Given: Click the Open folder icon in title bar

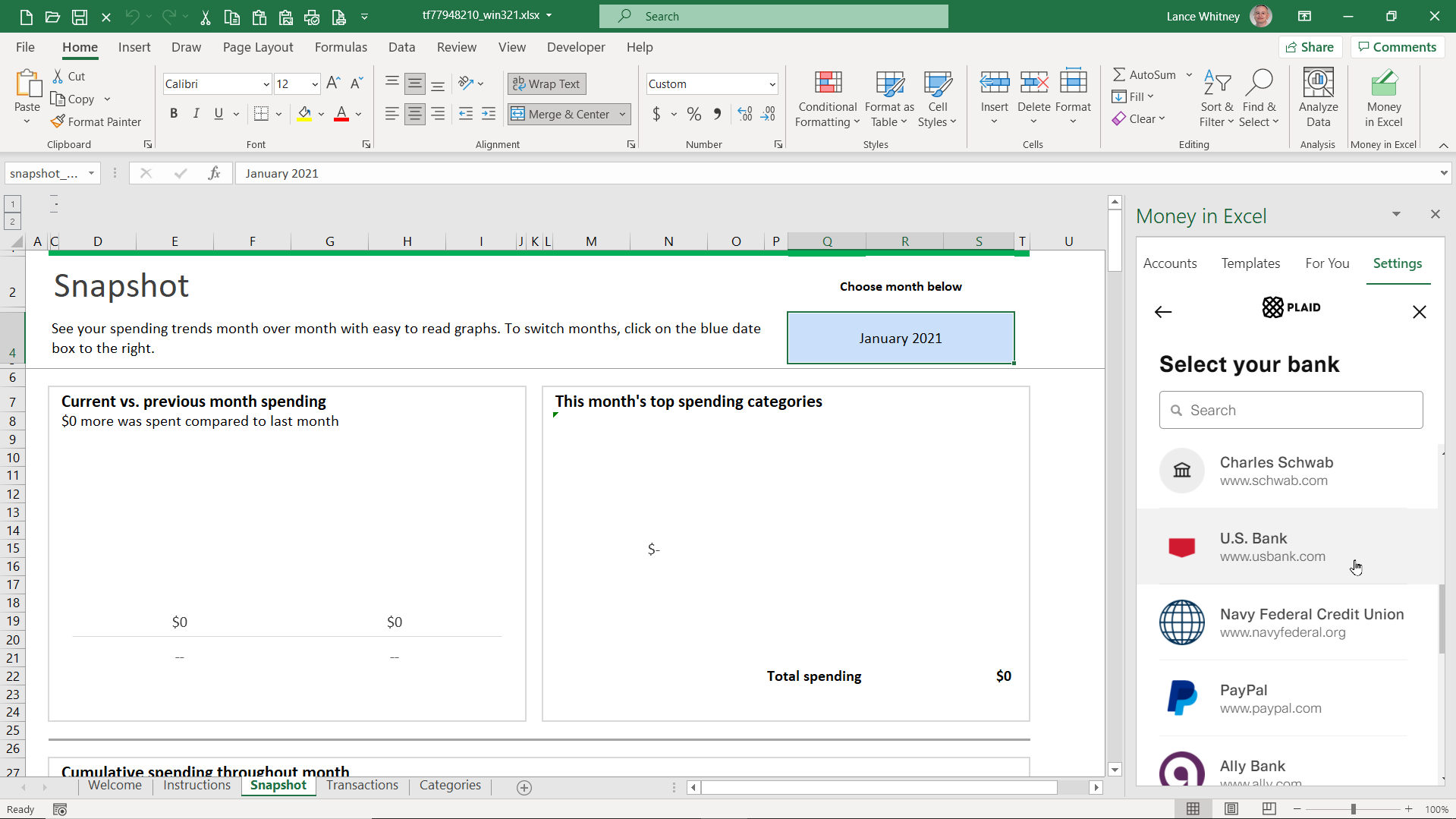Looking at the screenshot, I should pos(52,16).
